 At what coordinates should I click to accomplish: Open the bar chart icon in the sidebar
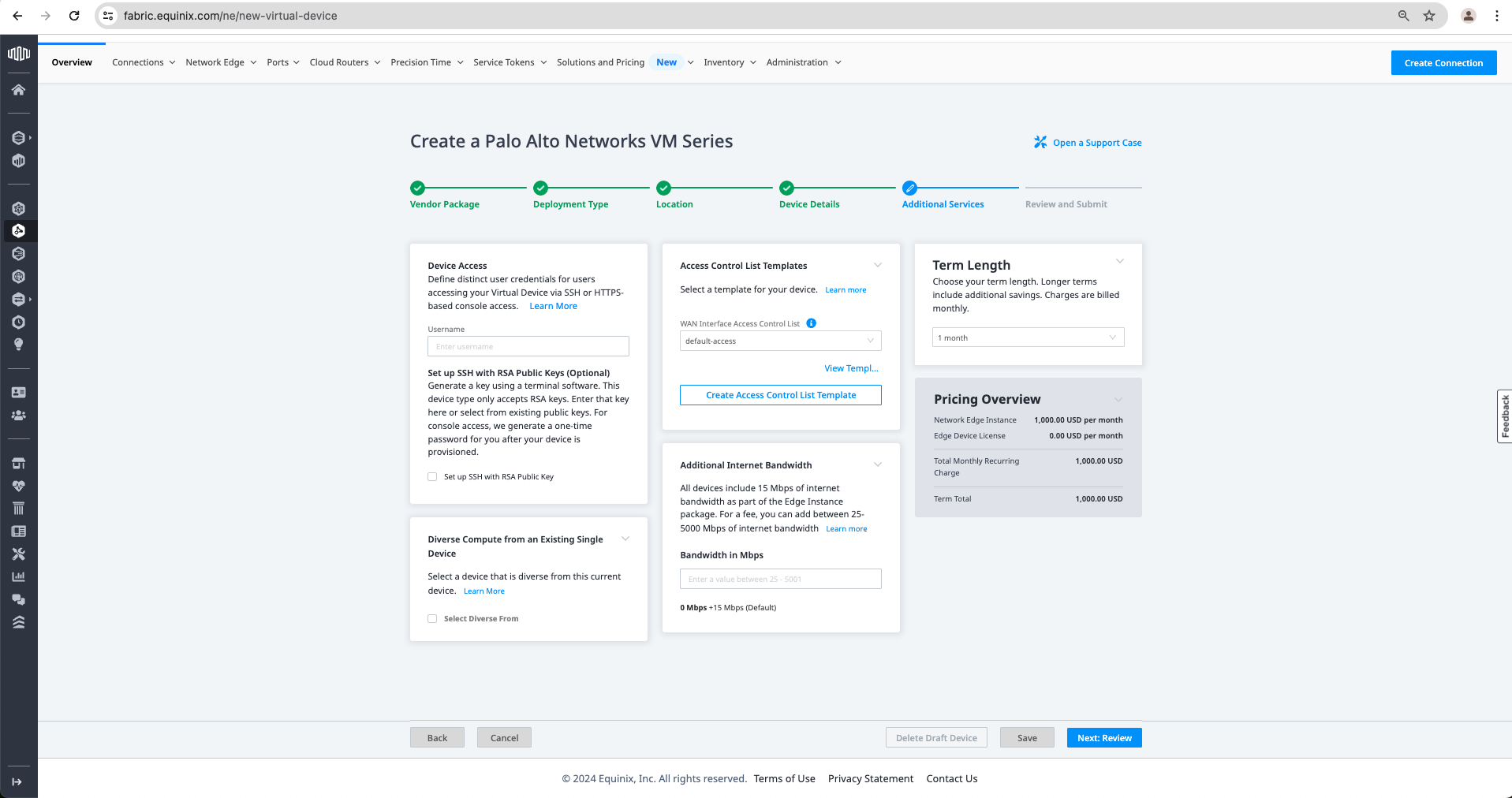[19, 576]
